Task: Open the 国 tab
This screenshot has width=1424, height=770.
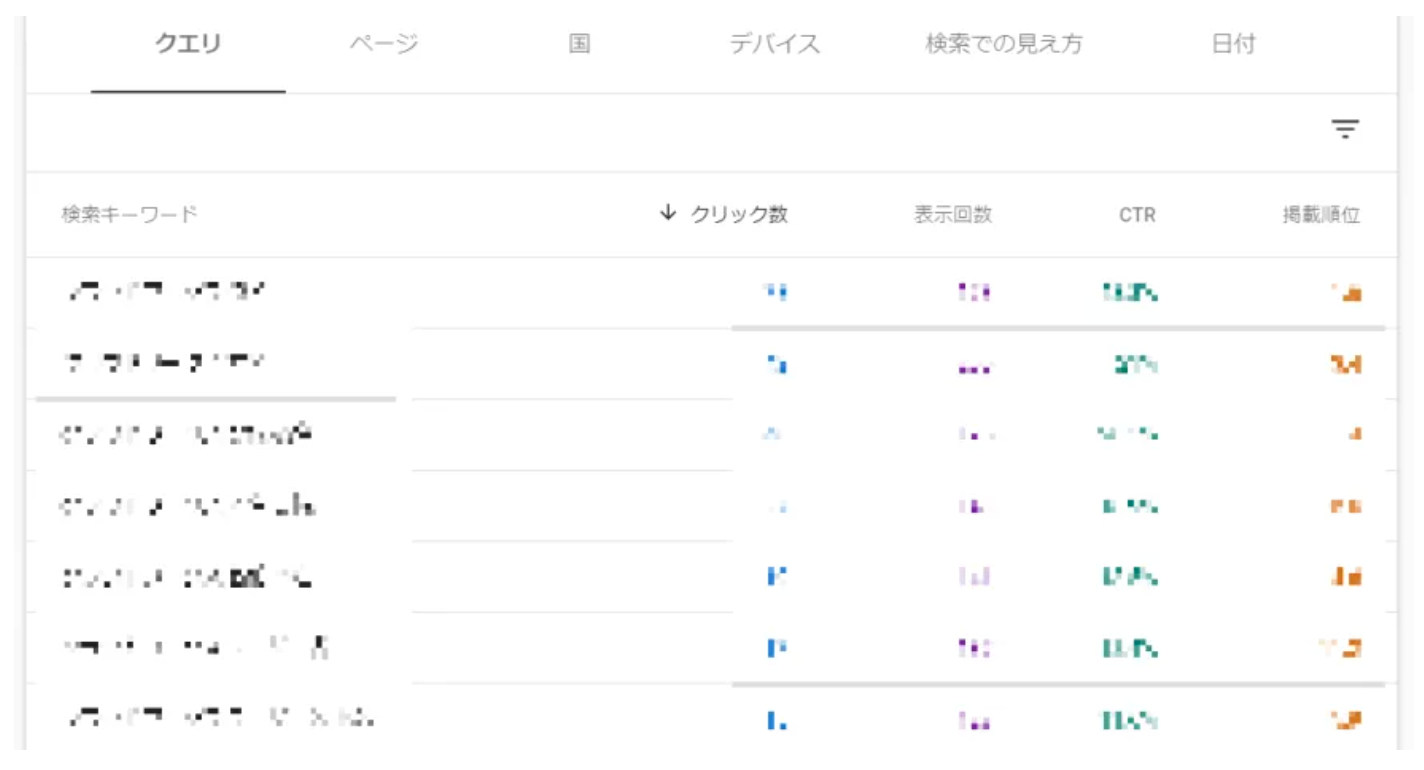Action: pos(579,44)
